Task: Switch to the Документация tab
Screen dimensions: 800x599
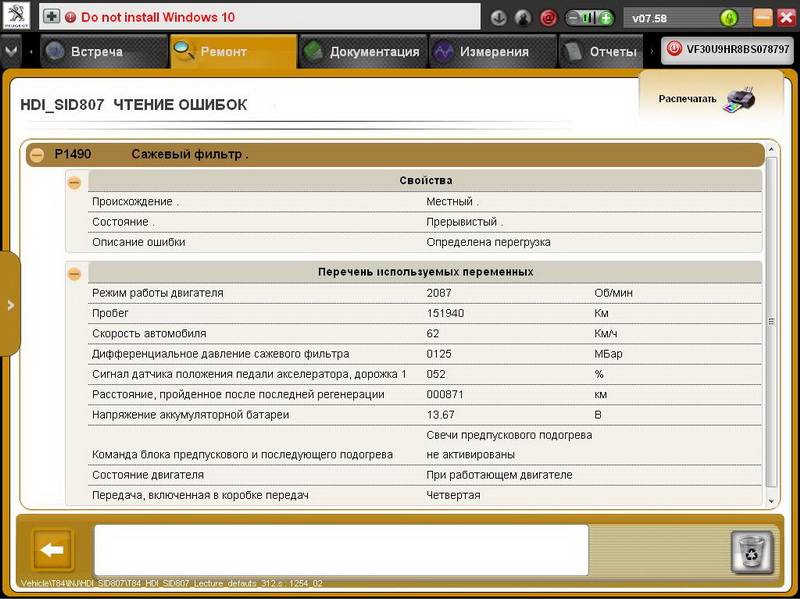Action: click(x=361, y=52)
